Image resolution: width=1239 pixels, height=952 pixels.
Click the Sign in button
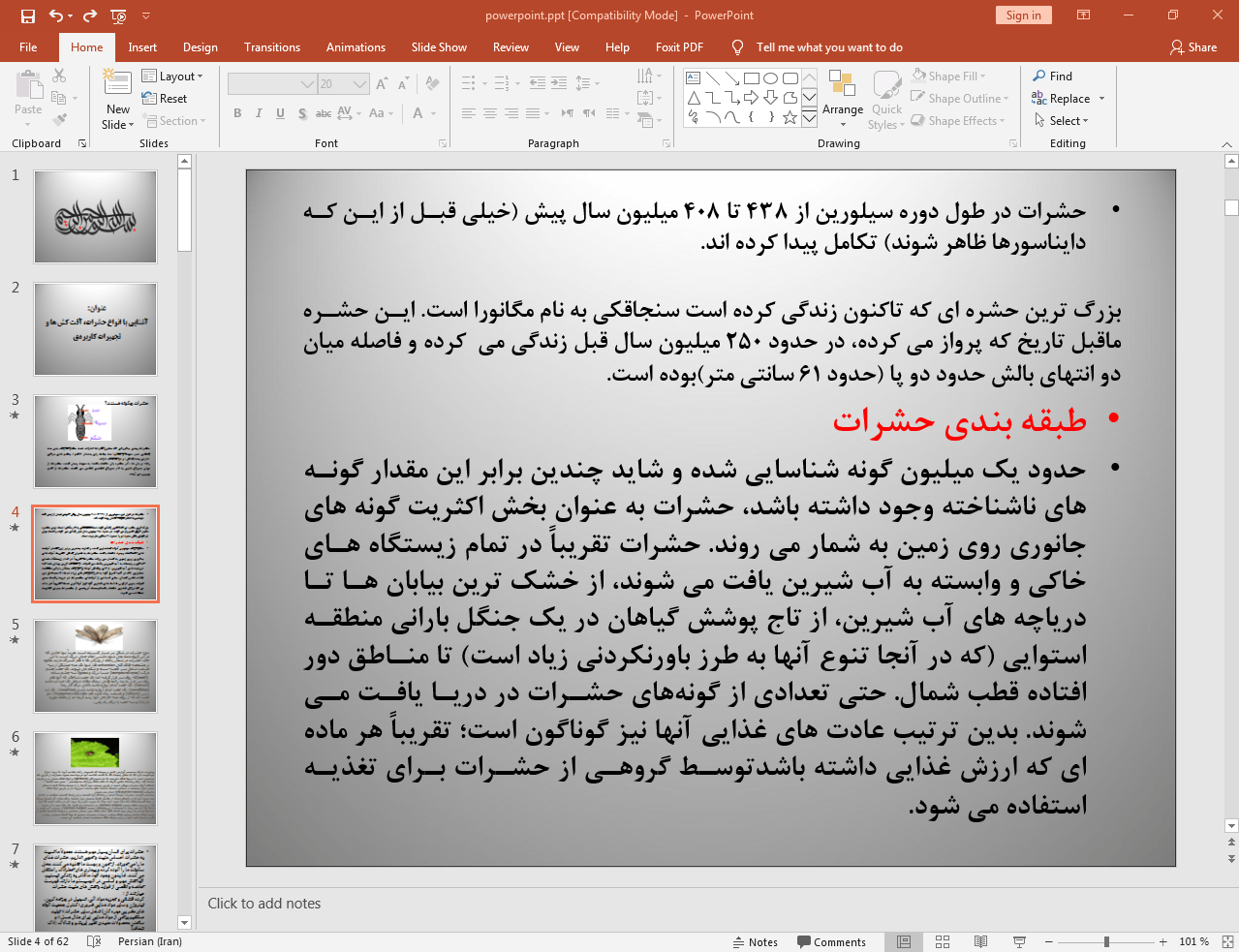(1023, 15)
